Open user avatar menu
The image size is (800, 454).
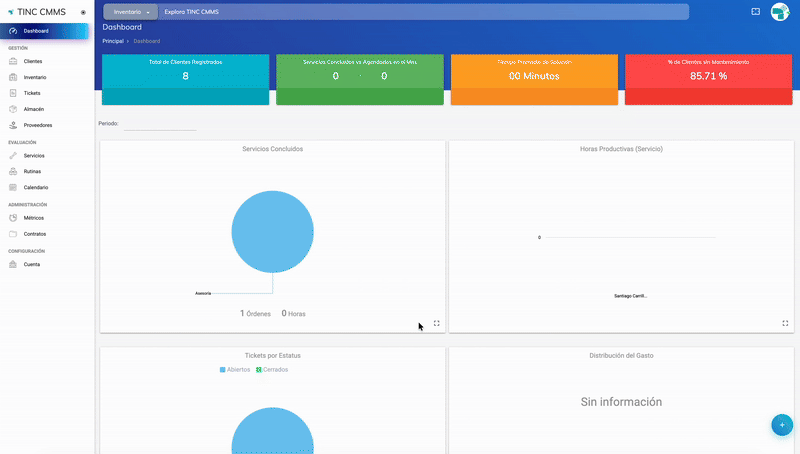[x=780, y=12]
